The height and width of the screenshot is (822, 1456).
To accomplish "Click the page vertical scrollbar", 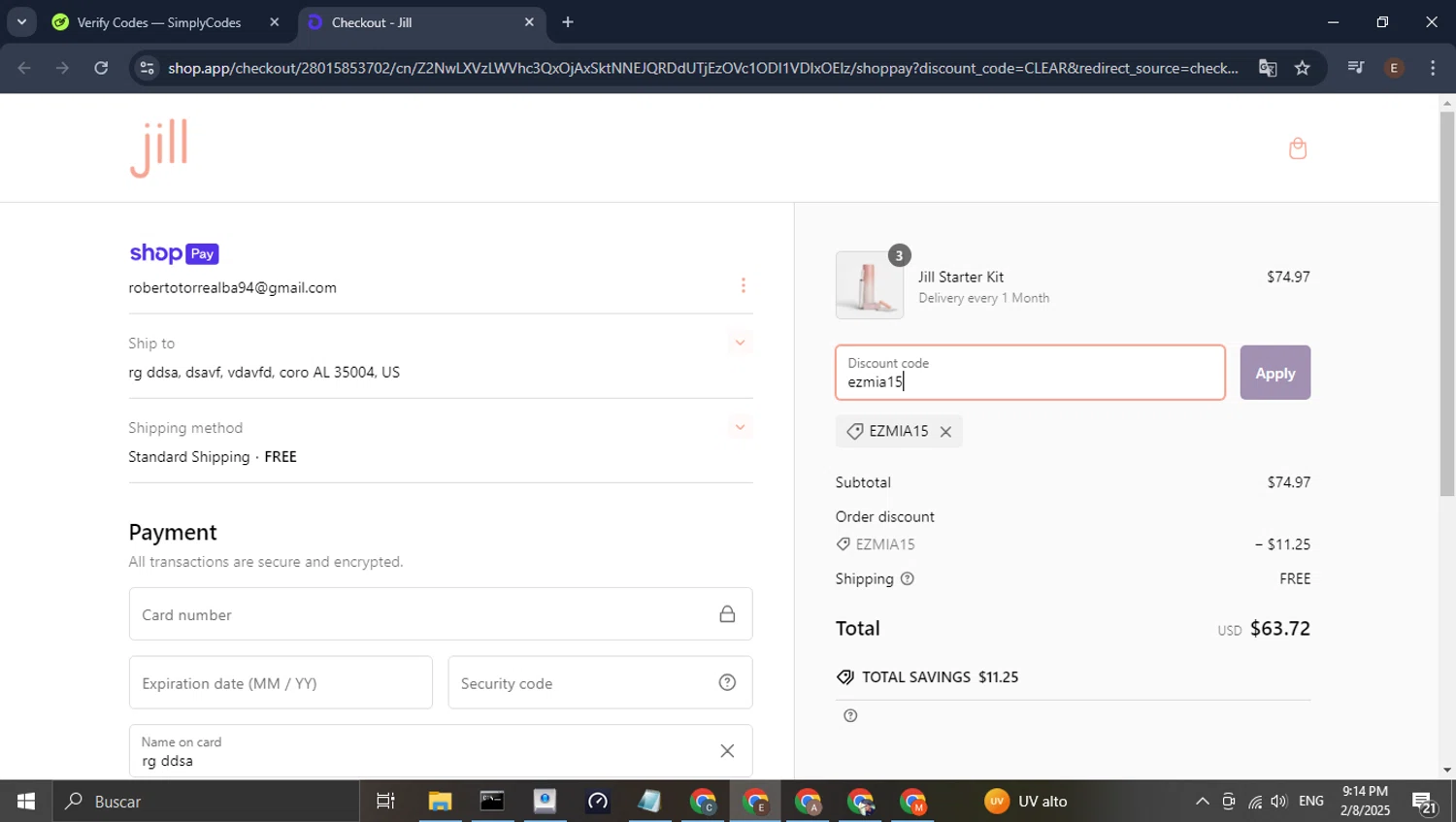I will 1447,303.
